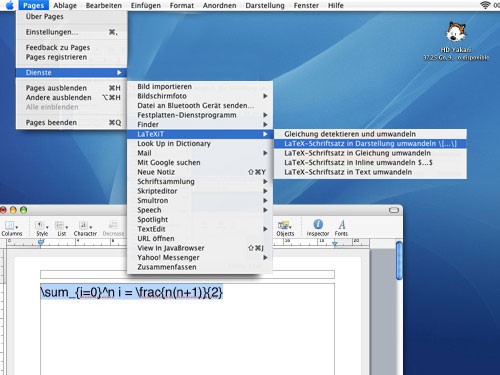Open the HD Yakari drive icon
Screen dimensions: 500x375
(456, 32)
